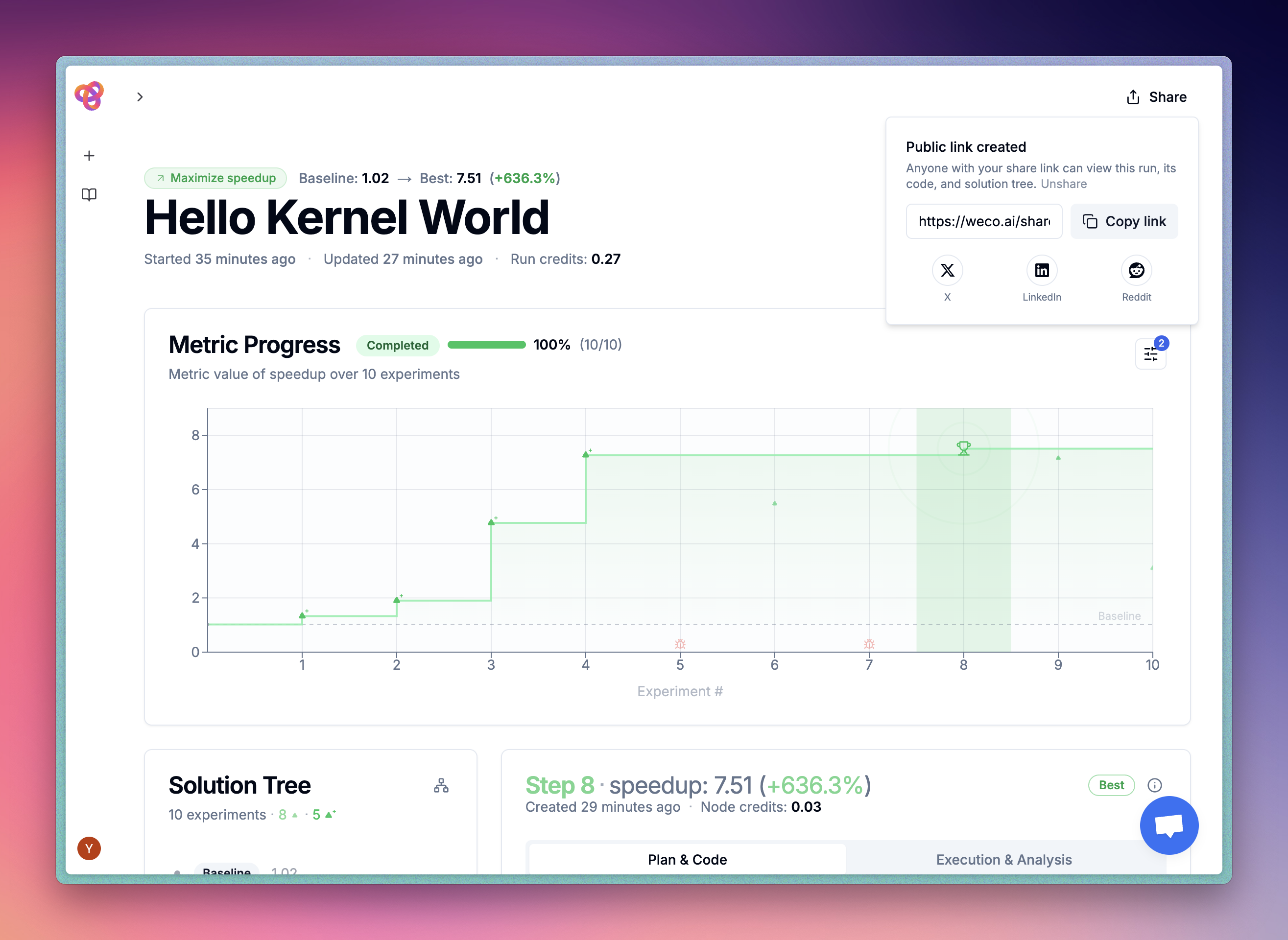Open the Weco home page via logo
The height and width of the screenshot is (940, 1288).
tap(89, 96)
